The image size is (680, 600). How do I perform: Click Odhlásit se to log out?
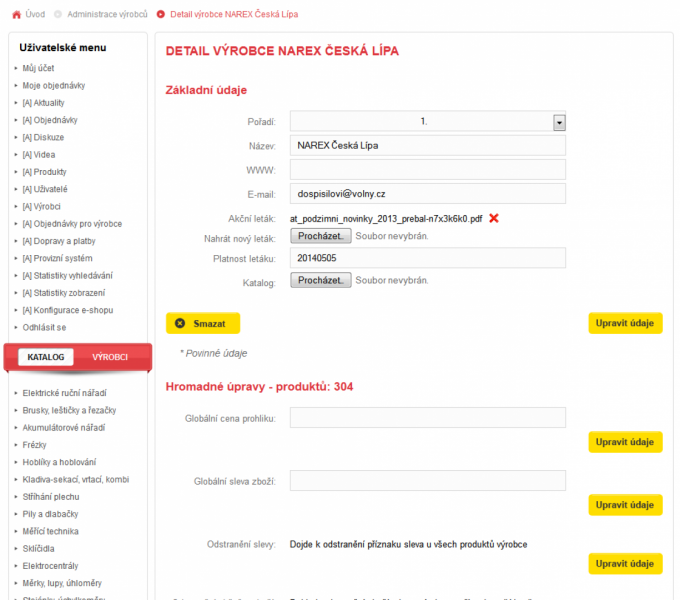pos(44,328)
